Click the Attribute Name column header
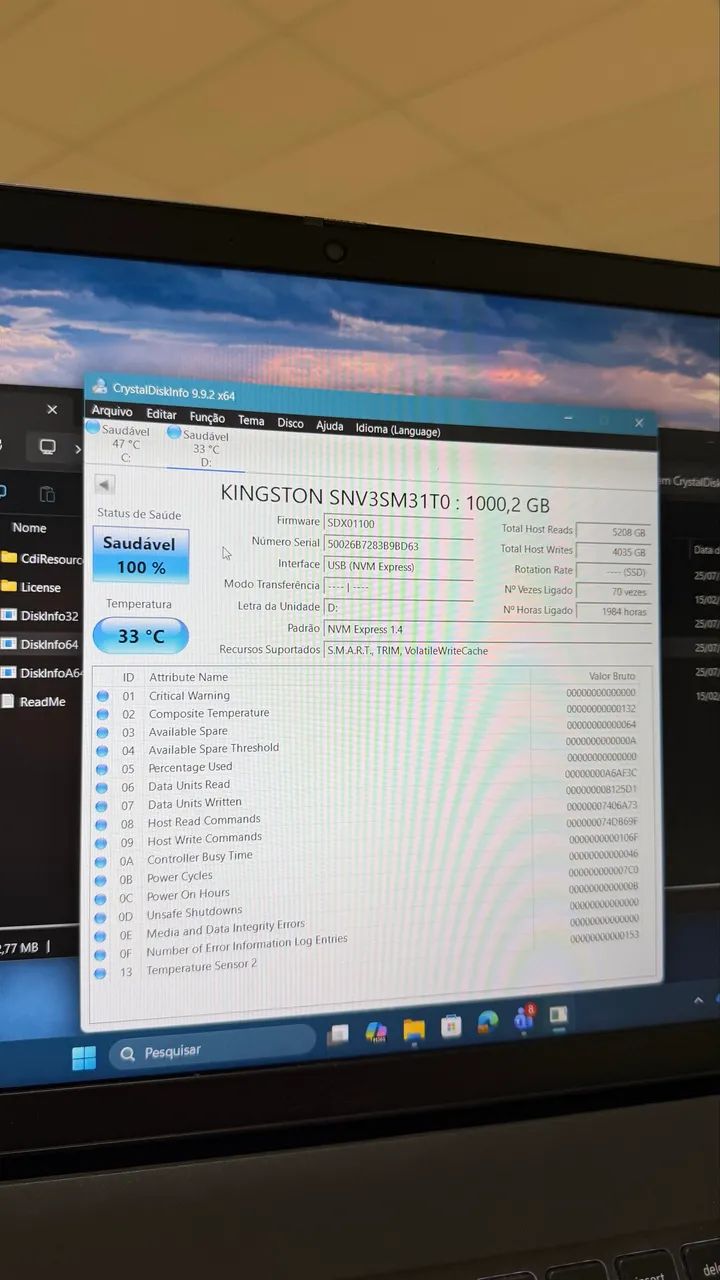 click(x=188, y=677)
